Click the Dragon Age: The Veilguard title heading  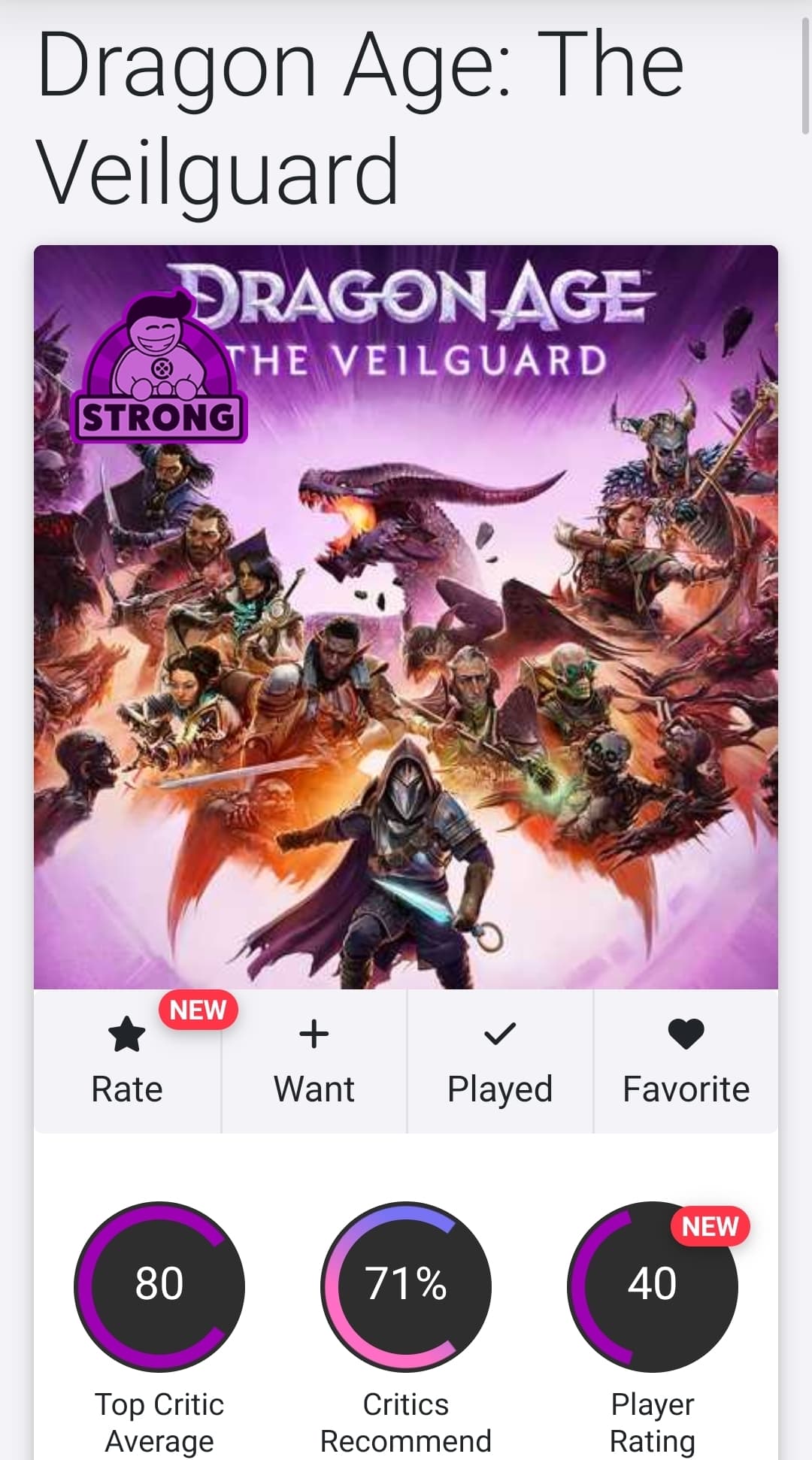pyautogui.click(x=361, y=119)
